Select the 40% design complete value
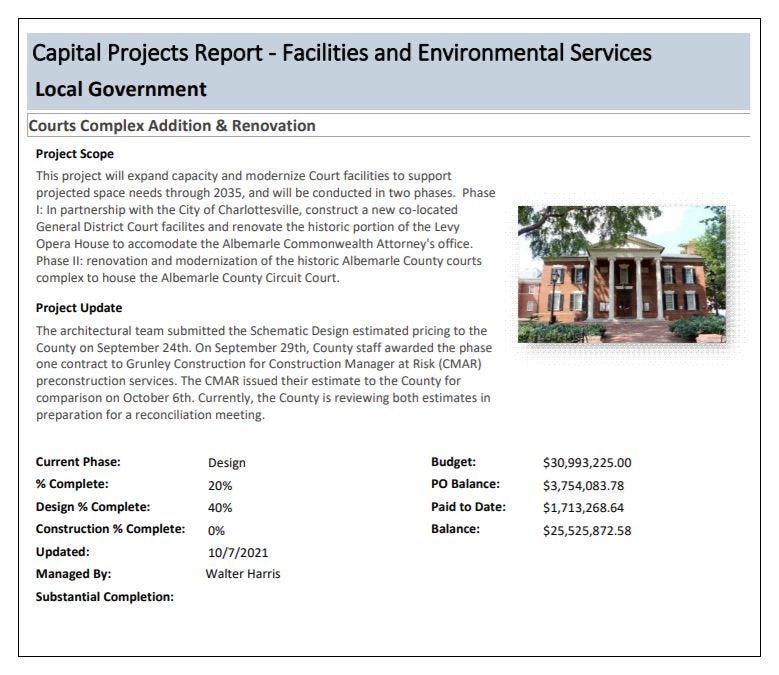Viewport: 779px width, 675px height. click(220, 508)
